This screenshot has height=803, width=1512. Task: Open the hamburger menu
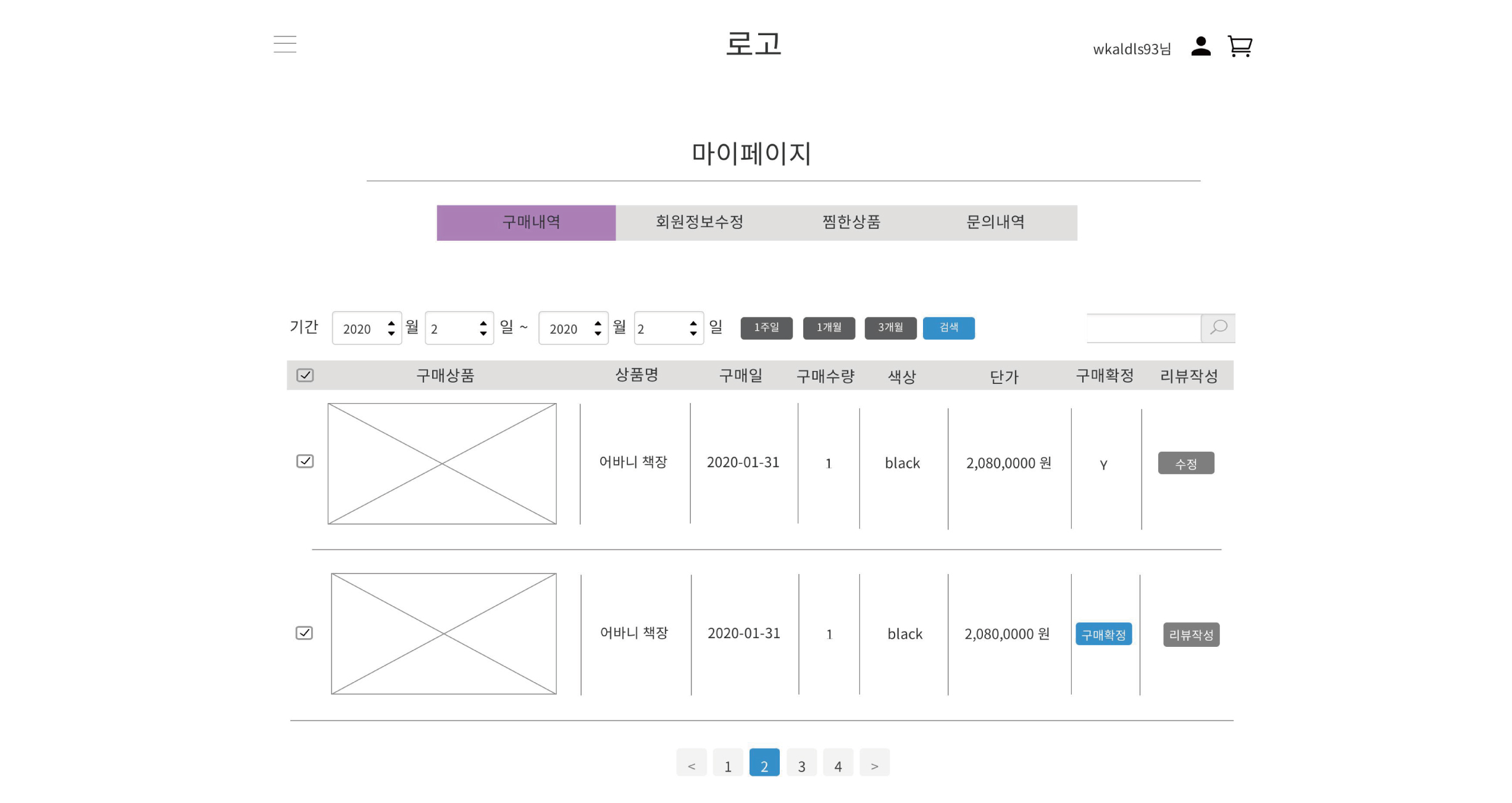tap(285, 44)
